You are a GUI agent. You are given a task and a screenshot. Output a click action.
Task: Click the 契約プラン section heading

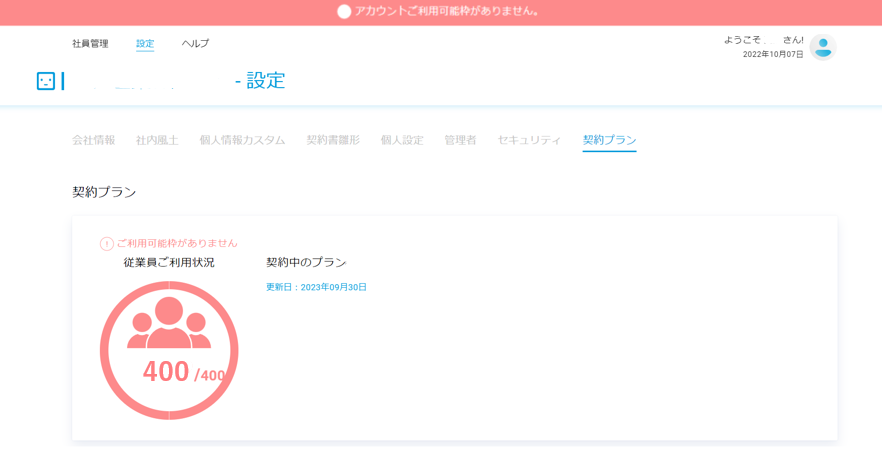[x=104, y=192]
